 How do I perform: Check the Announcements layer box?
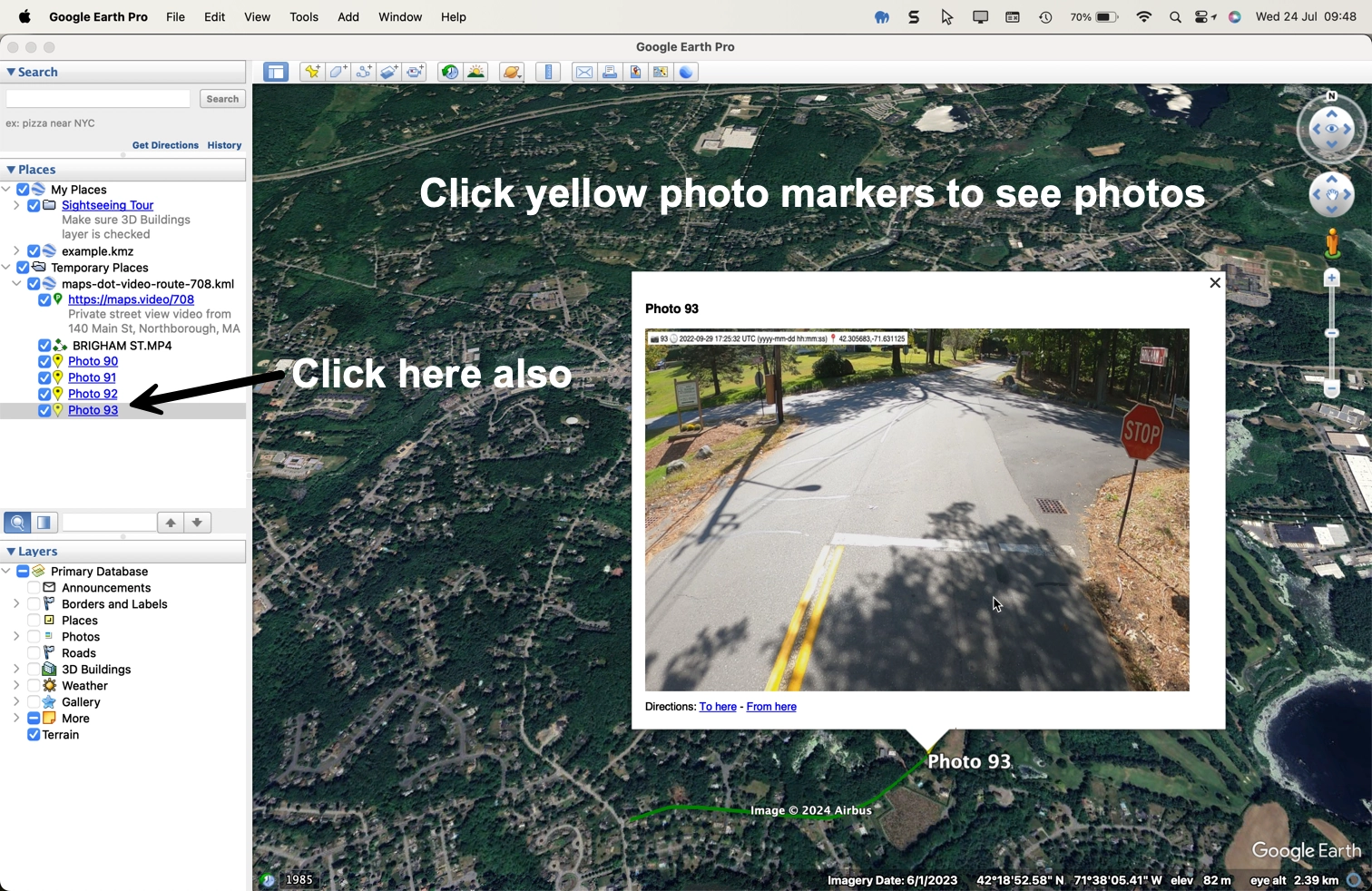coord(34,588)
